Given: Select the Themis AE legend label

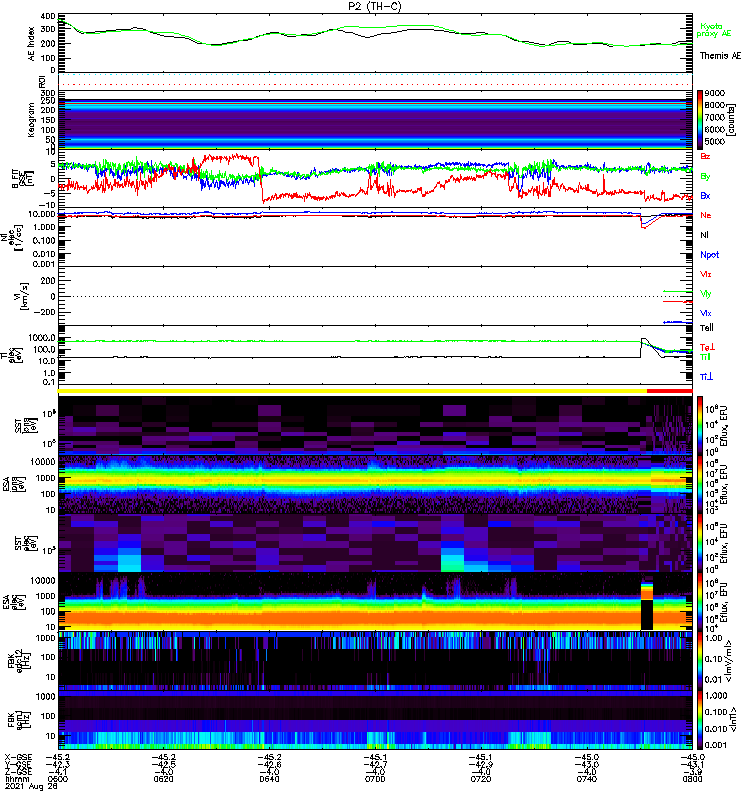Looking at the screenshot, I should pos(720,56).
